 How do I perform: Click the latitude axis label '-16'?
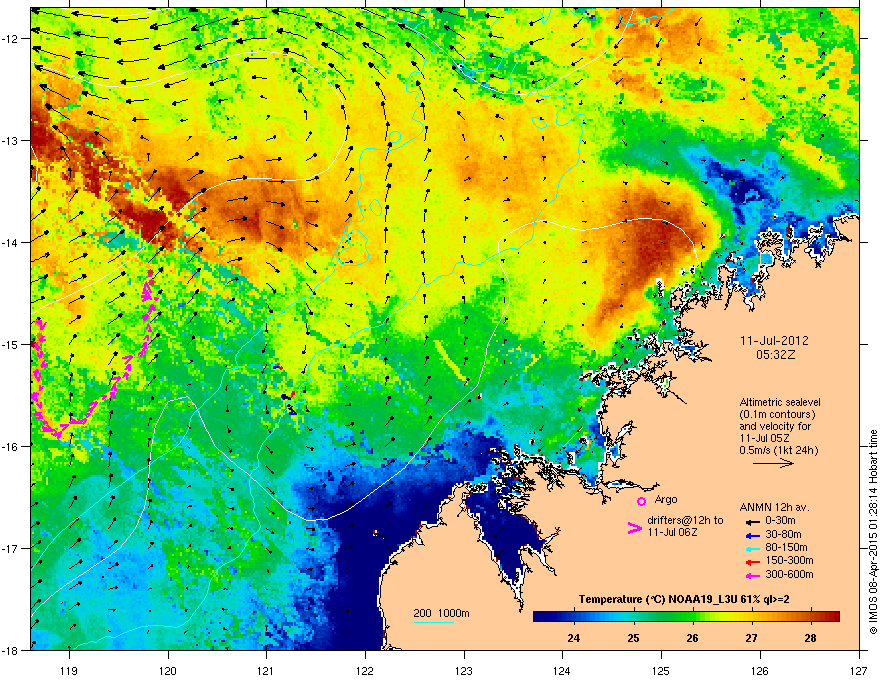point(10,447)
